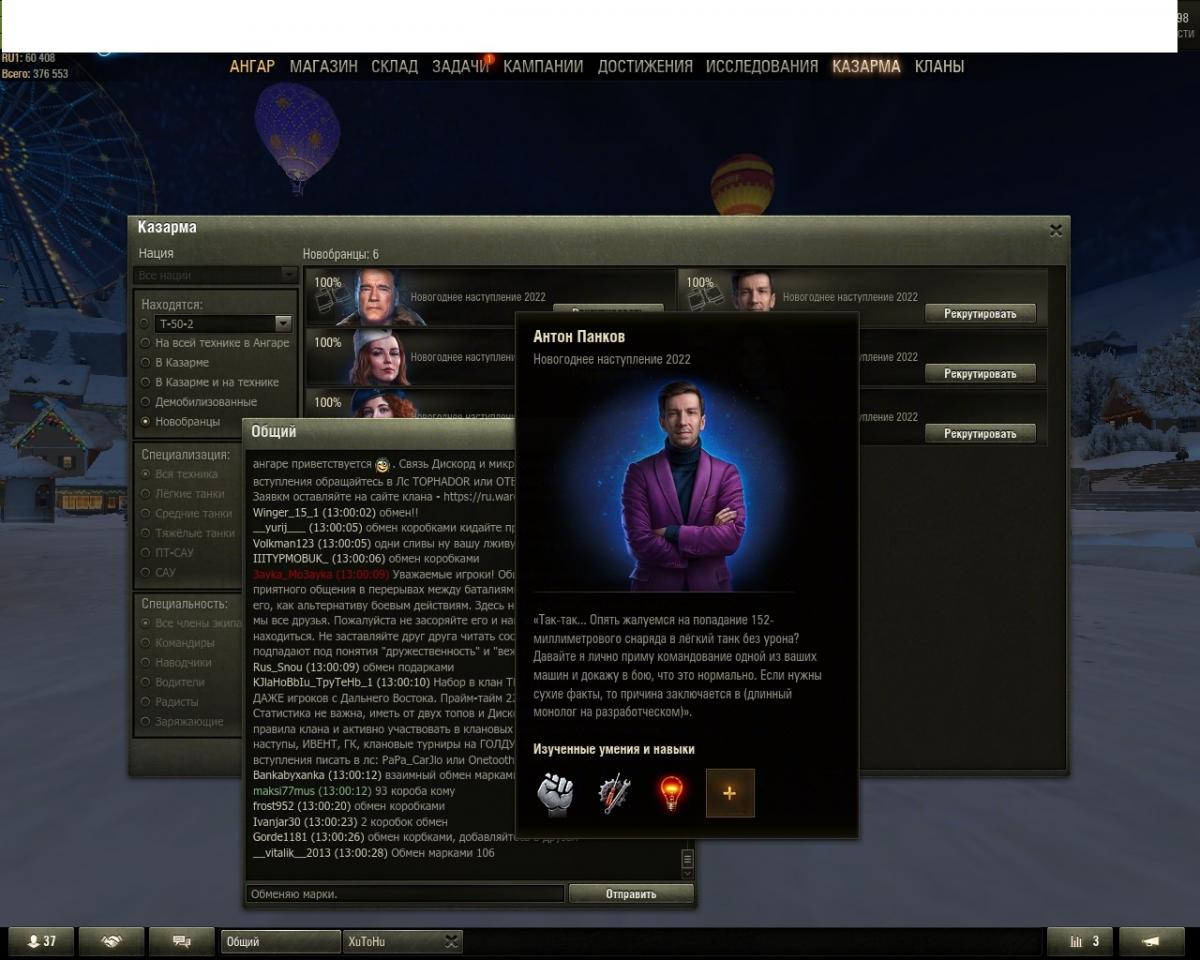Open the ЗАДАЧИ menu
This screenshot has width=1200, height=960.
[460, 67]
